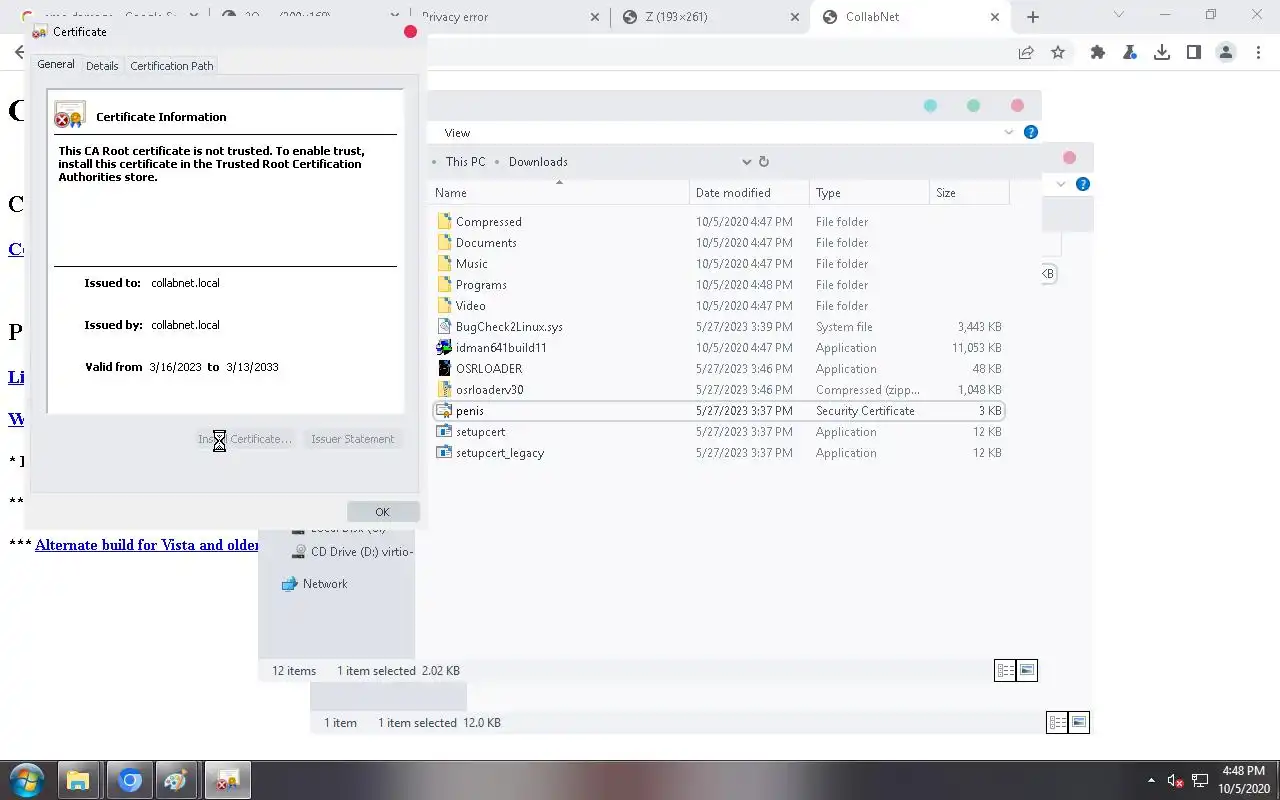The width and height of the screenshot is (1280, 800).
Task: Click OK in the Certificate dialog
Action: pos(382,512)
